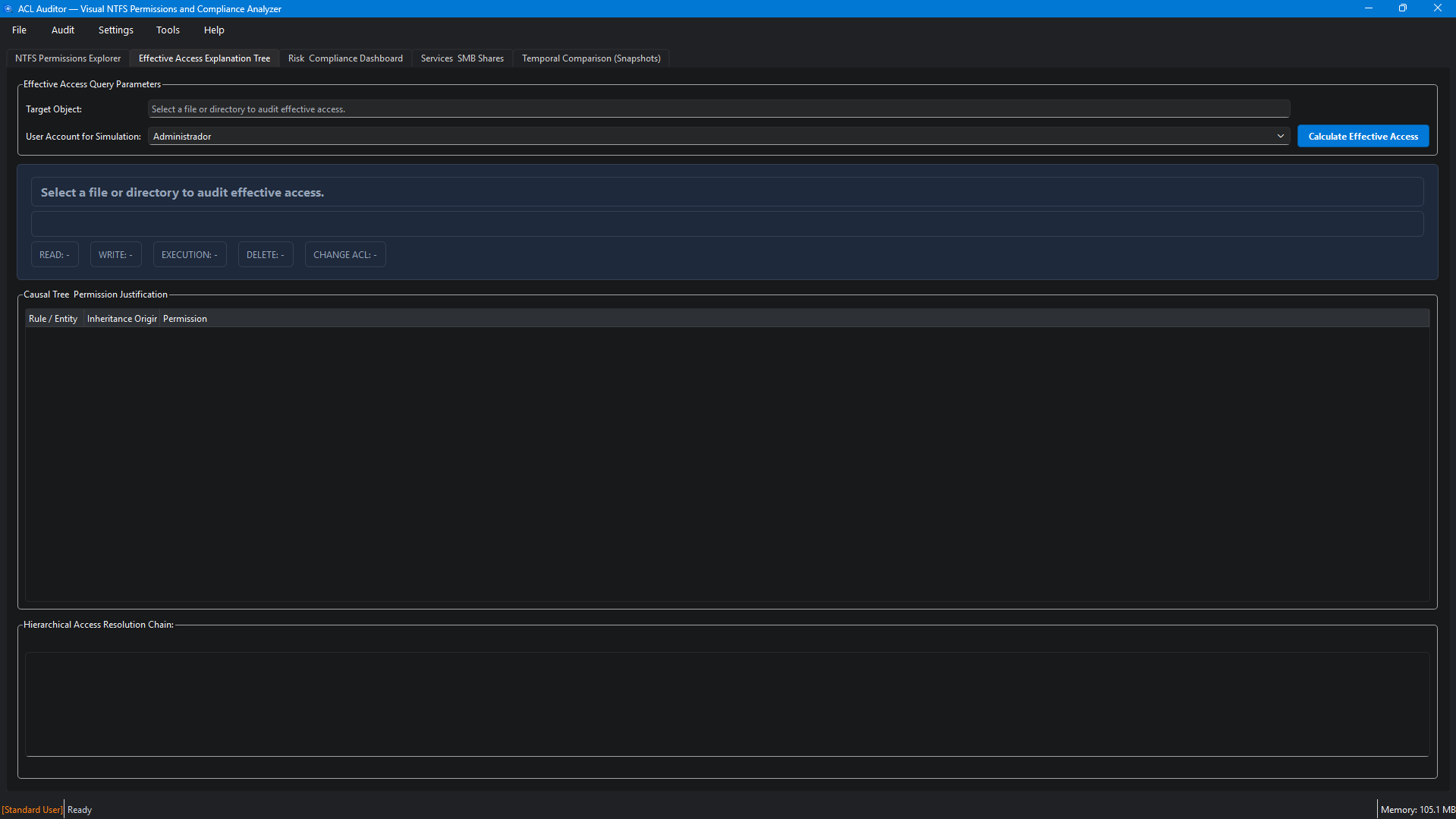Open the Tools menu
The width and height of the screenshot is (1456, 819).
tap(168, 30)
